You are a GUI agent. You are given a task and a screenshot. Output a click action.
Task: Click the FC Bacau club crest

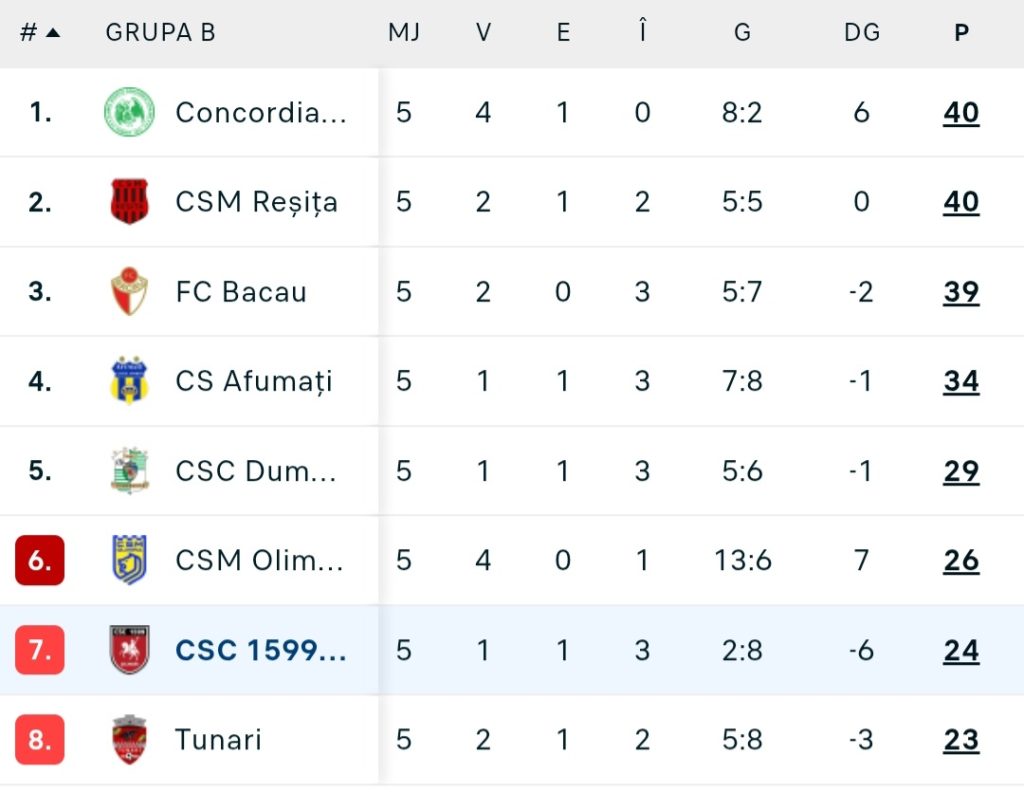point(129,292)
